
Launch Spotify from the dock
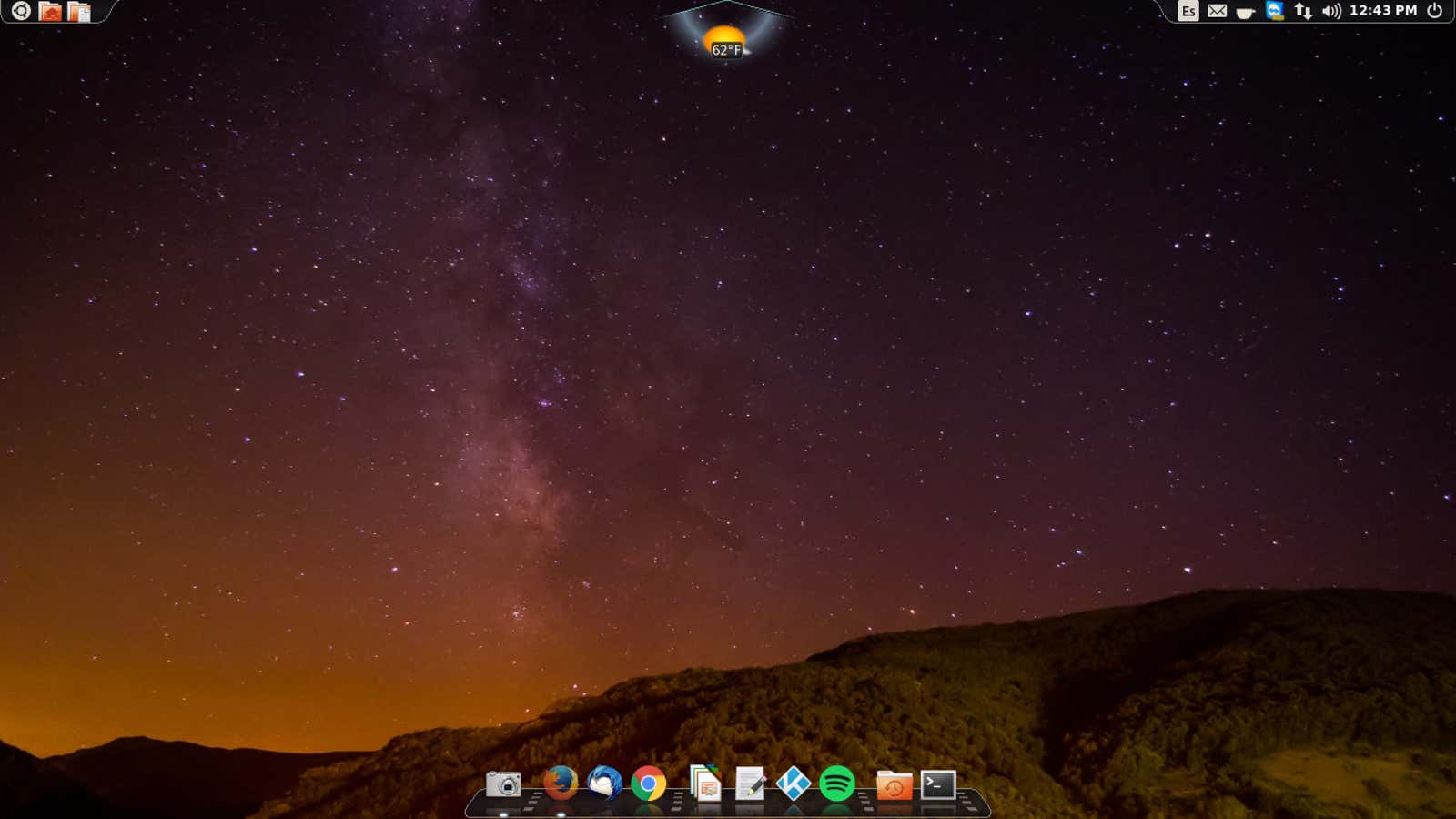pyautogui.click(x=837, y=784)
